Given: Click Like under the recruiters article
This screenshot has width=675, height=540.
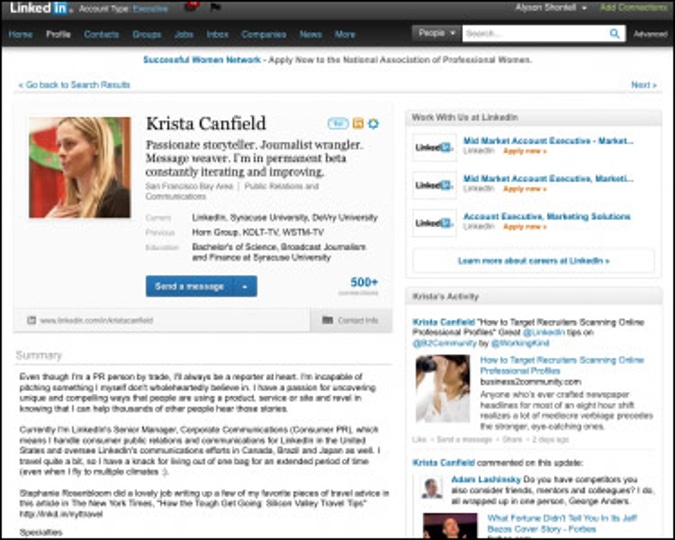Looking at the screenshot, I should click(x=419, y=440).
